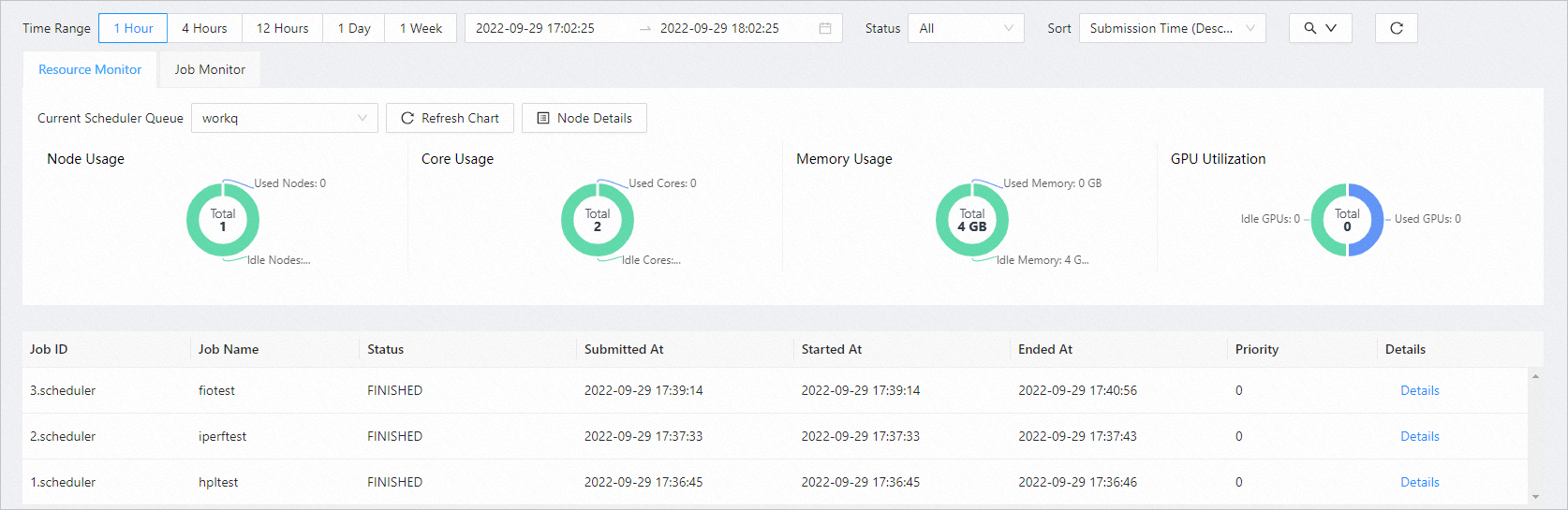Image resolution: width=1568 pixels, height=510 pixels.
Task: Switch to the Resource Monitor tab
Action: pos(90,69)
